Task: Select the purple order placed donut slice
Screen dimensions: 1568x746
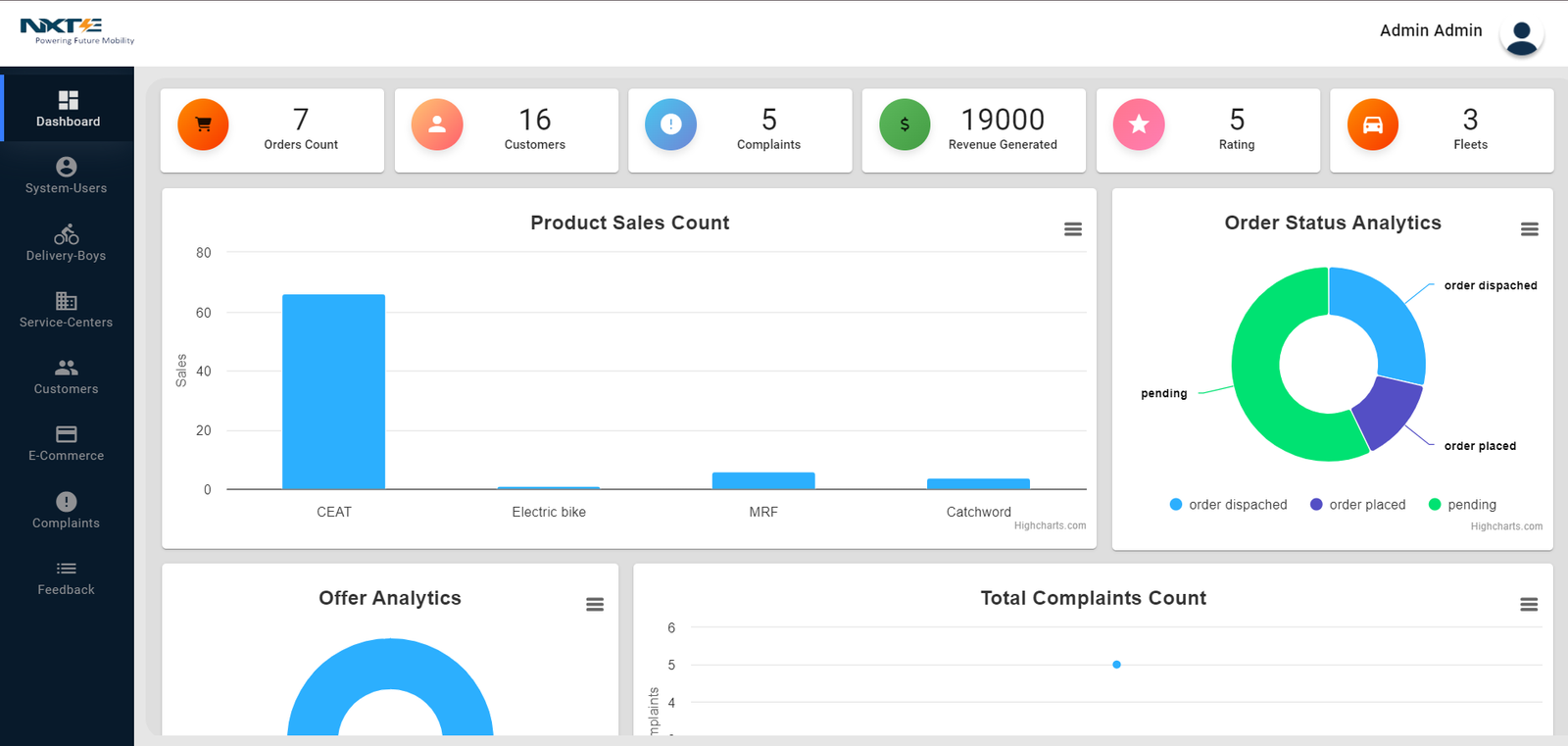Action: 1392,412
